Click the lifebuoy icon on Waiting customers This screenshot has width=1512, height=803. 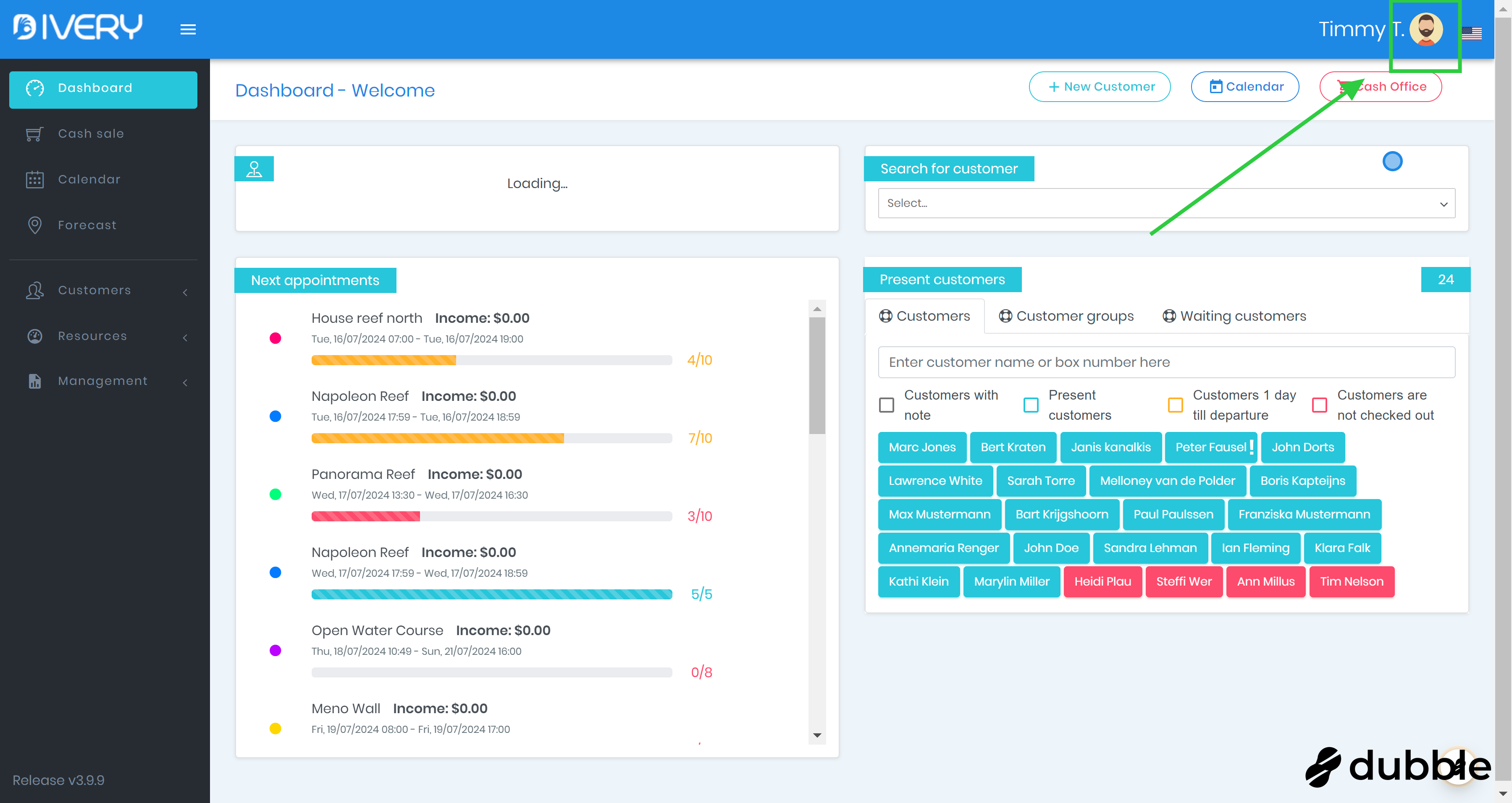tap(1169, 316)
